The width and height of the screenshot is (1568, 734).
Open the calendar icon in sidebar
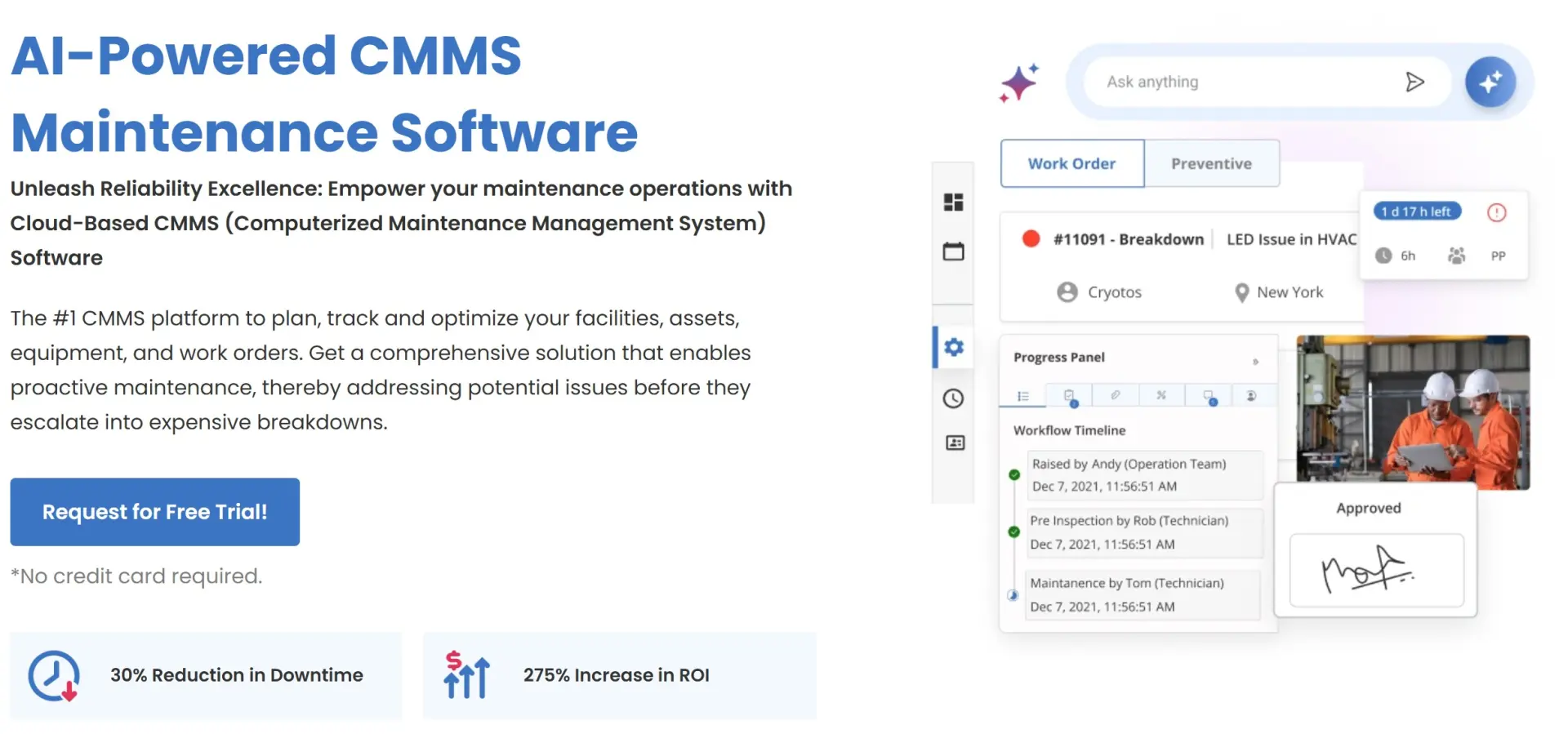pos(953,251)
